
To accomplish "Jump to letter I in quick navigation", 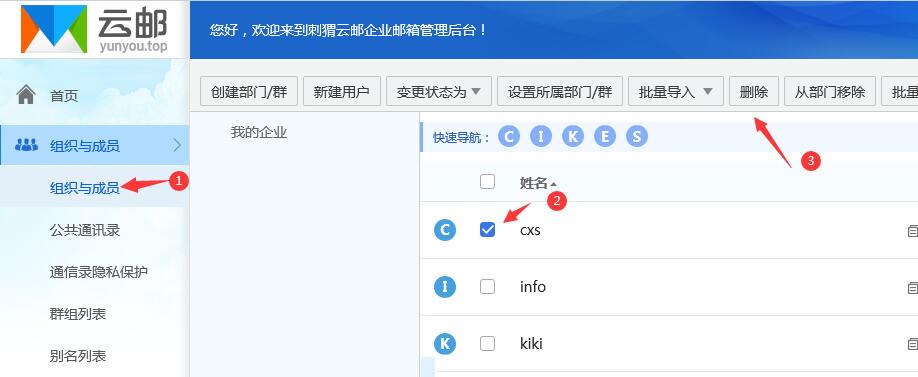I will click(x=541, y=137).
